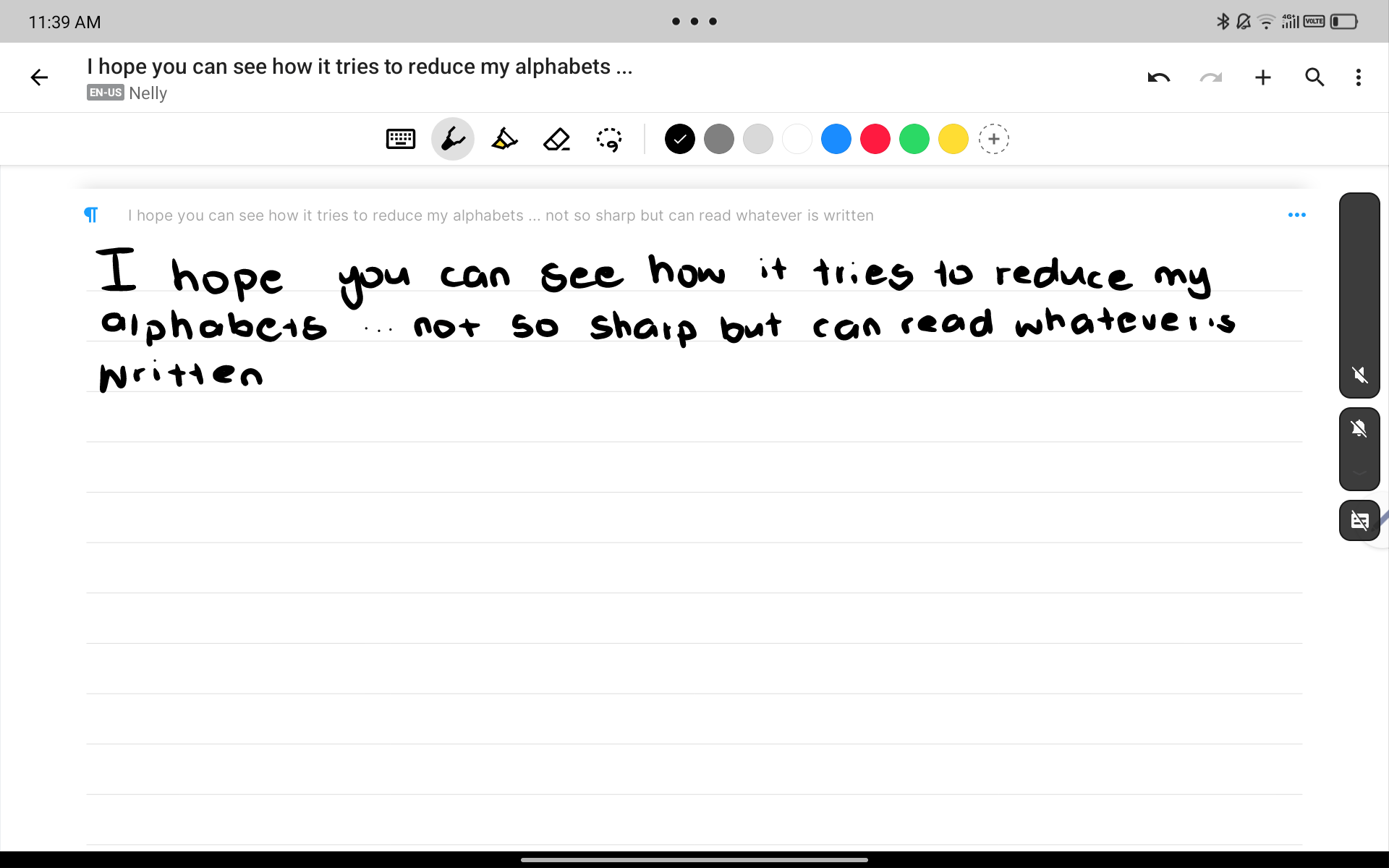
Task: Open the three-dot overflow menu
Action: (1358, 77)
